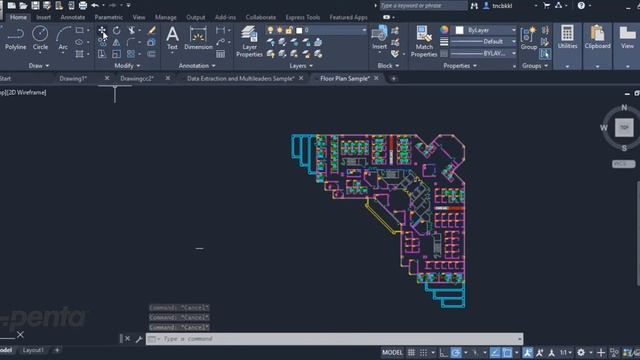640x360 pixels.
Task: Insert a table from Annotation panel
Action: click(220, 54)
